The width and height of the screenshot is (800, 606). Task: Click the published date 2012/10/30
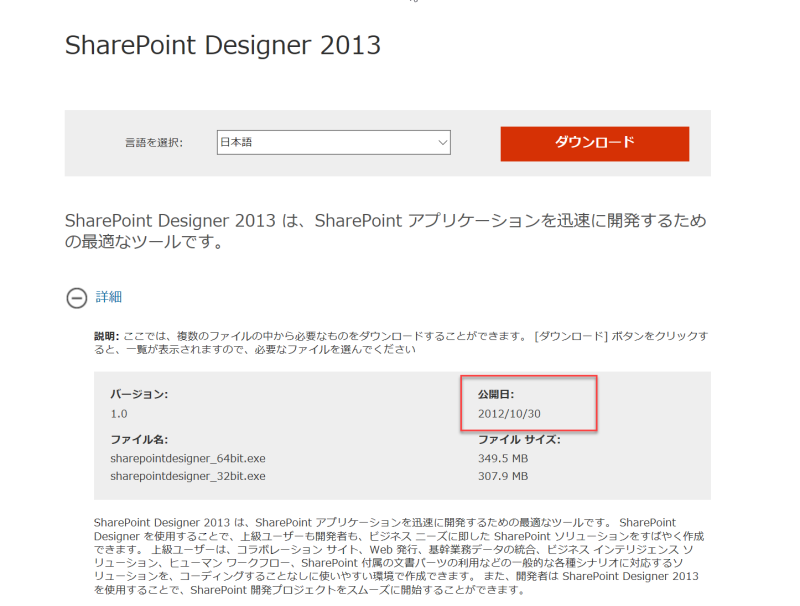[x=509, y=414]
